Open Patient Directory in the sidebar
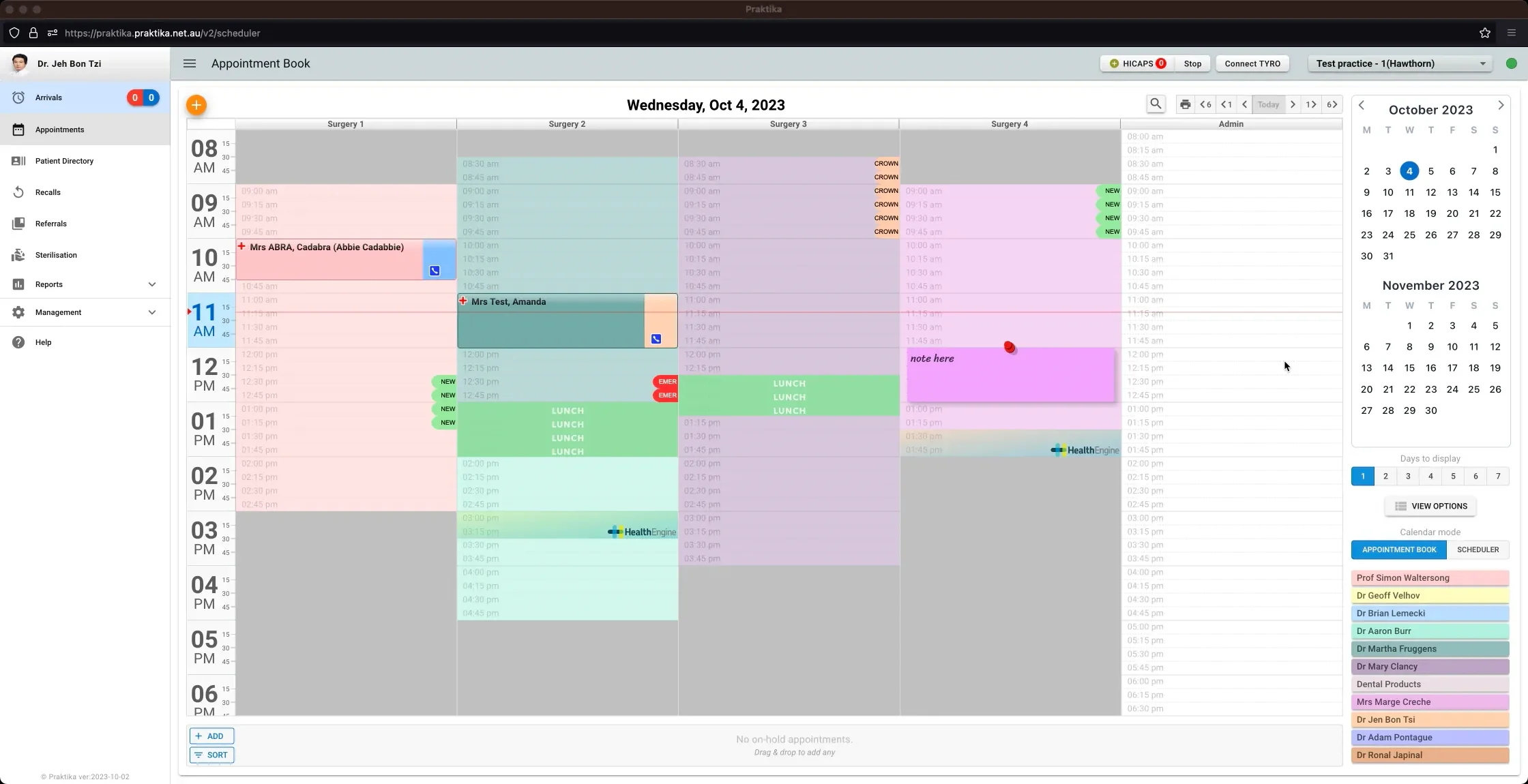The width and height of the screenshot is (1528, 784). pyautogui.click(x=85, y=161)
